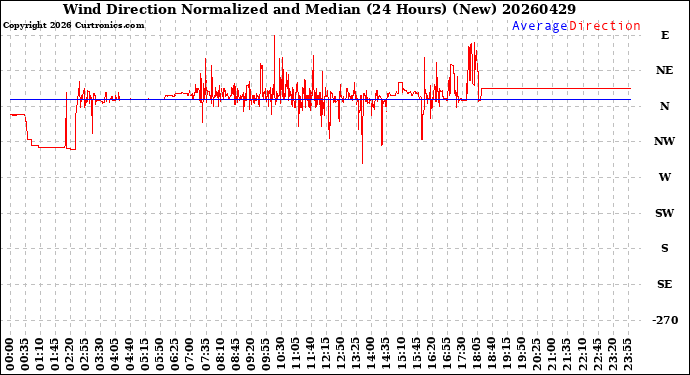The image size is (690, 375).
Task: Click the 00:00 time label
Action: click(10, 355)
